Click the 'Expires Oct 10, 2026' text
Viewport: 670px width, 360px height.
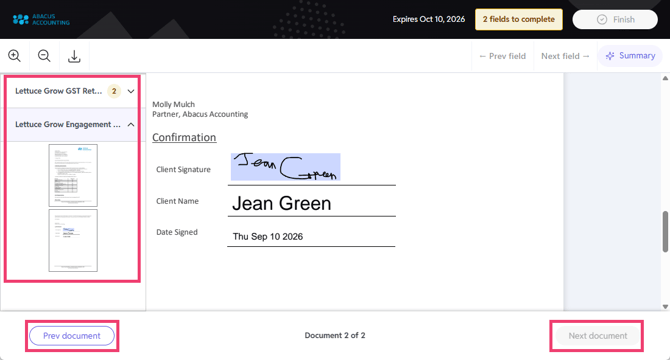click(429, 19)
